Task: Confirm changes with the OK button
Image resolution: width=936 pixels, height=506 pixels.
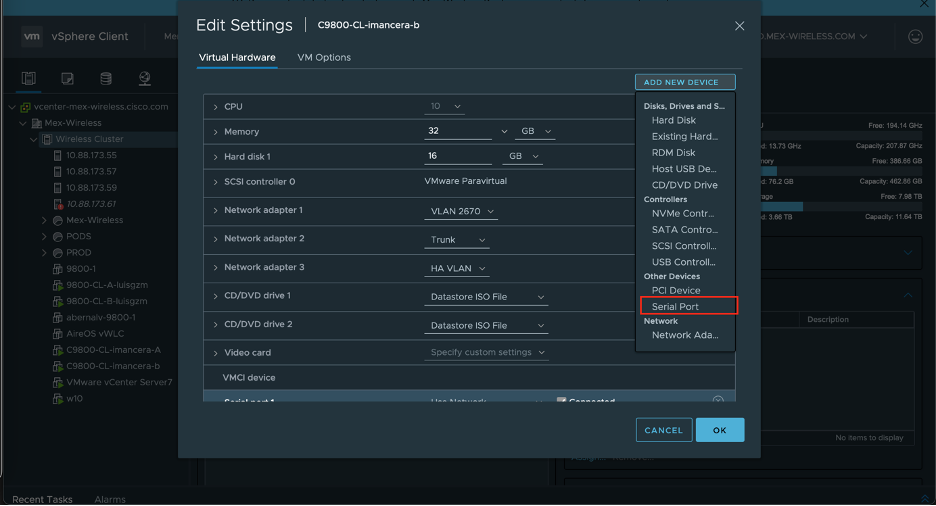Action: (x=720, y=430)
